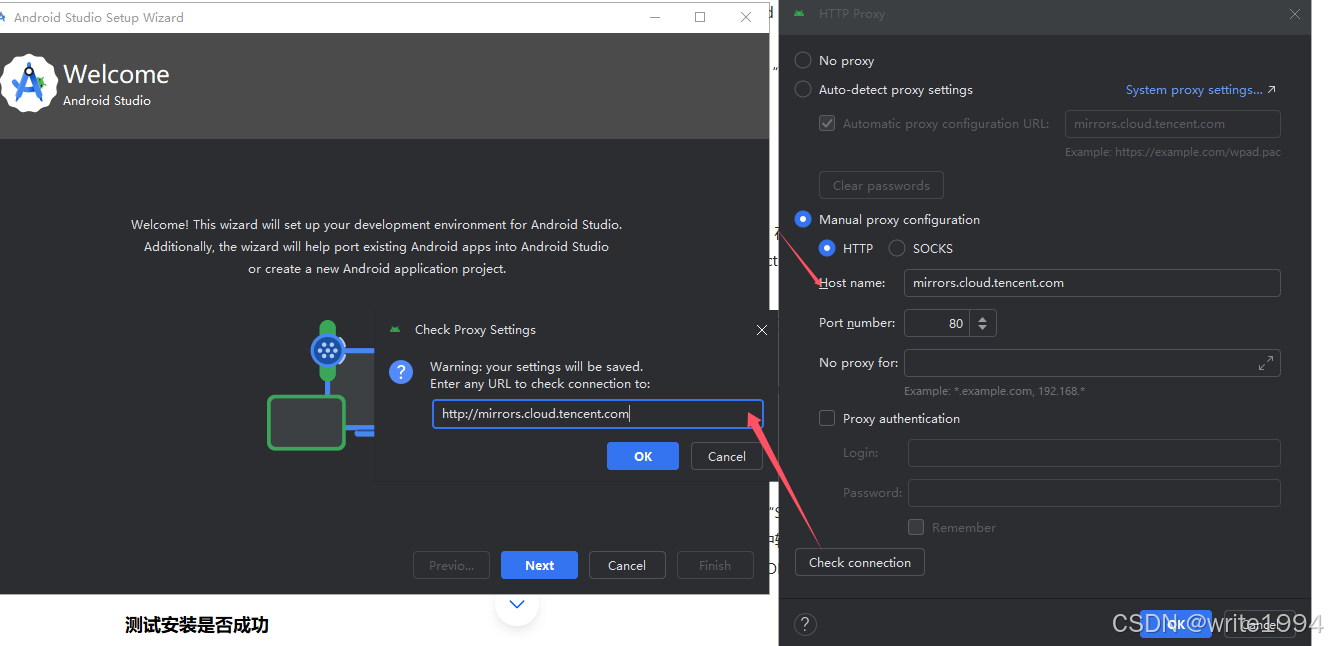This screenshot has width=1328, height=646.
Task: Click the Setup Wizard title bar icon
Action: click(3, 17)
